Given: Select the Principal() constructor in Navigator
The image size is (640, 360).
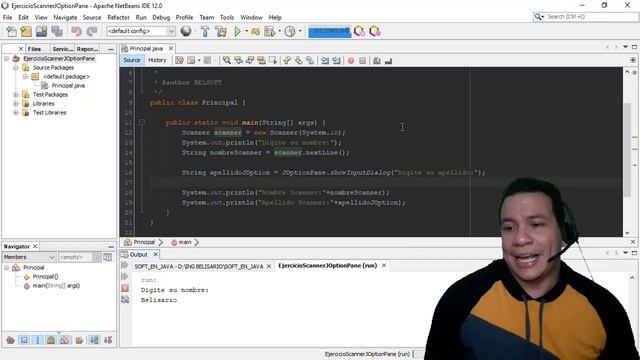Looking at the screenshot, I should click(45, 277).
